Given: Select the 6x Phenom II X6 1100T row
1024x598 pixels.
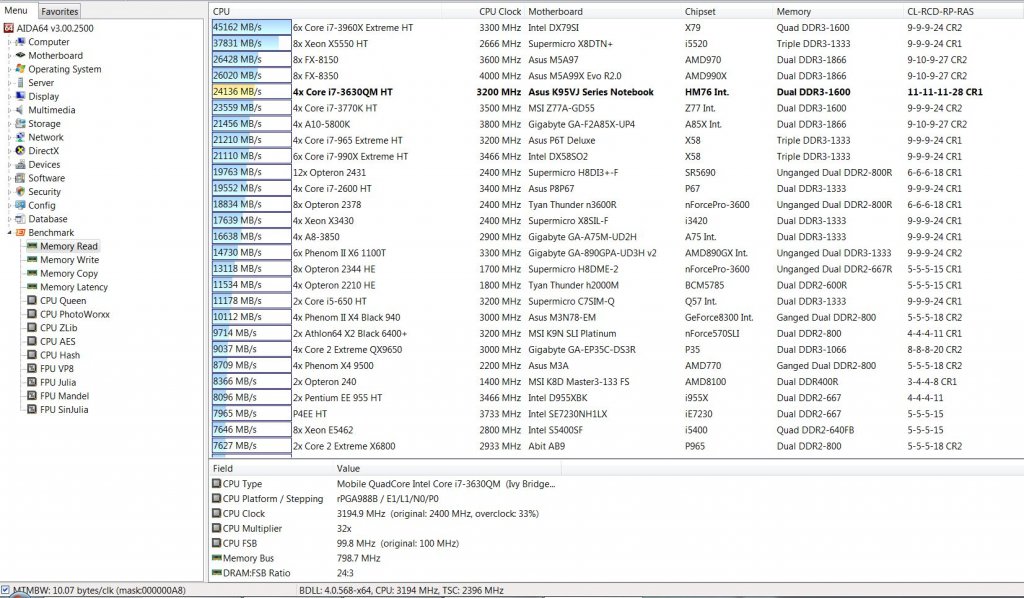Looking at the screenshot, I should [616, 253].
